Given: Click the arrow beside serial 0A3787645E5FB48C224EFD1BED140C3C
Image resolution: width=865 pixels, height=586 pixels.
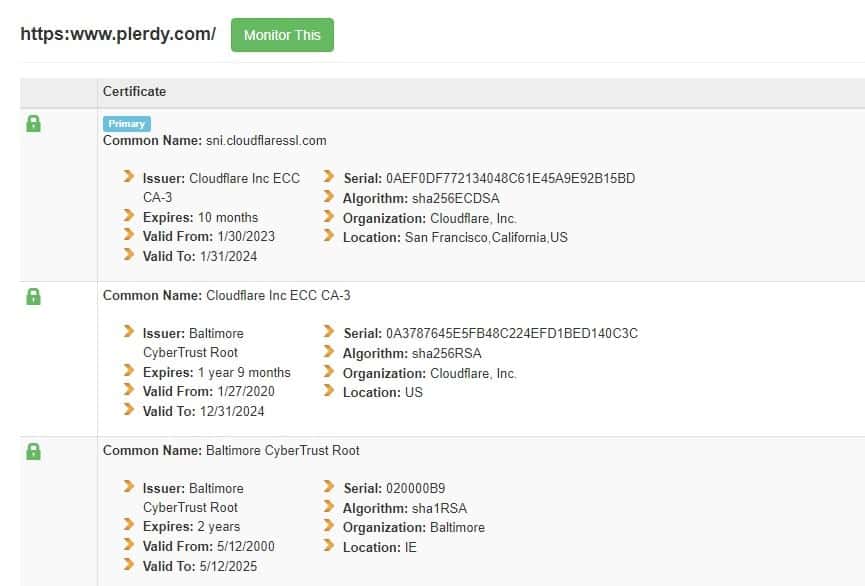Looking at the screenshot, I should [329, 332].
